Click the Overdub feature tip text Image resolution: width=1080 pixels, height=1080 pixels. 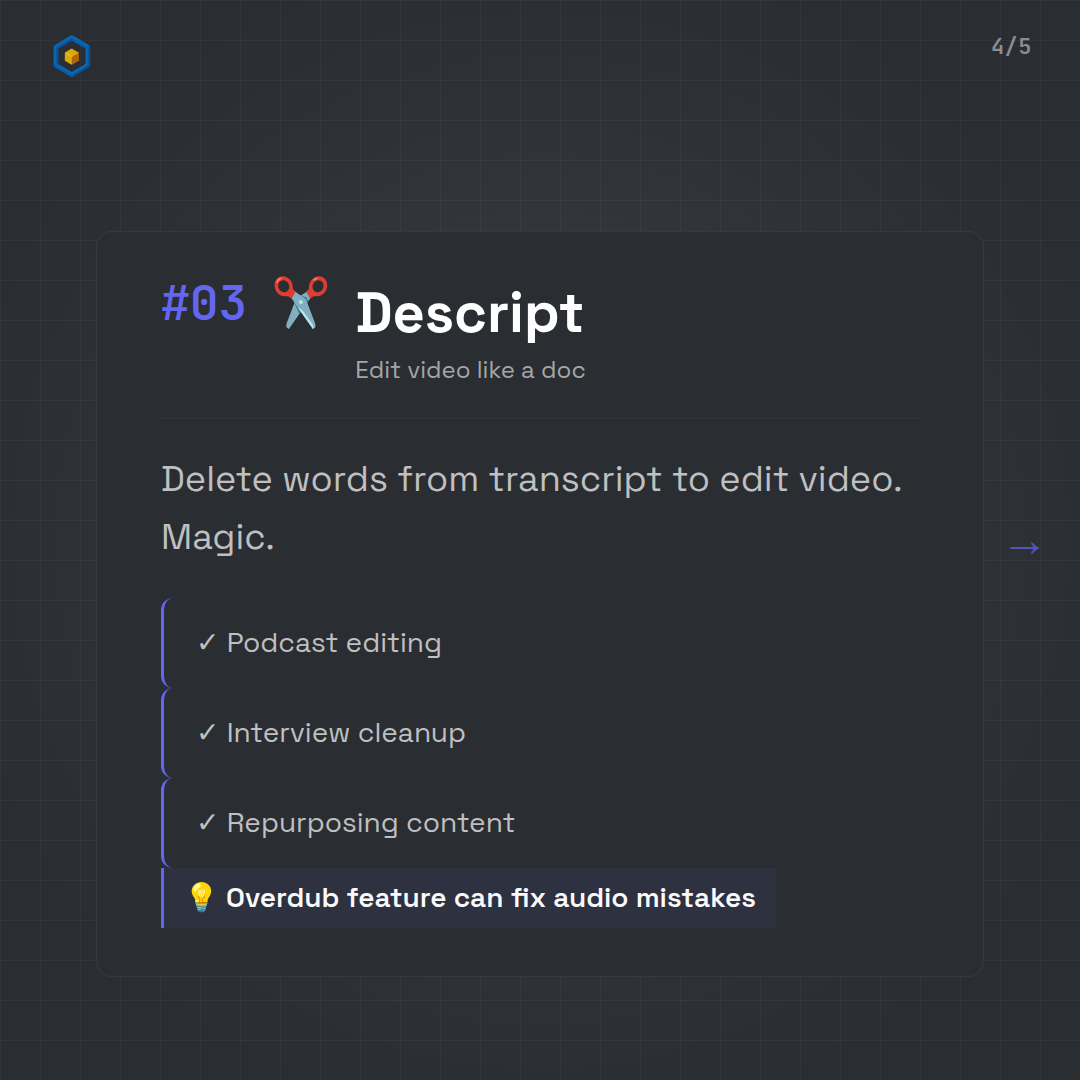click(x=490, y=898)
